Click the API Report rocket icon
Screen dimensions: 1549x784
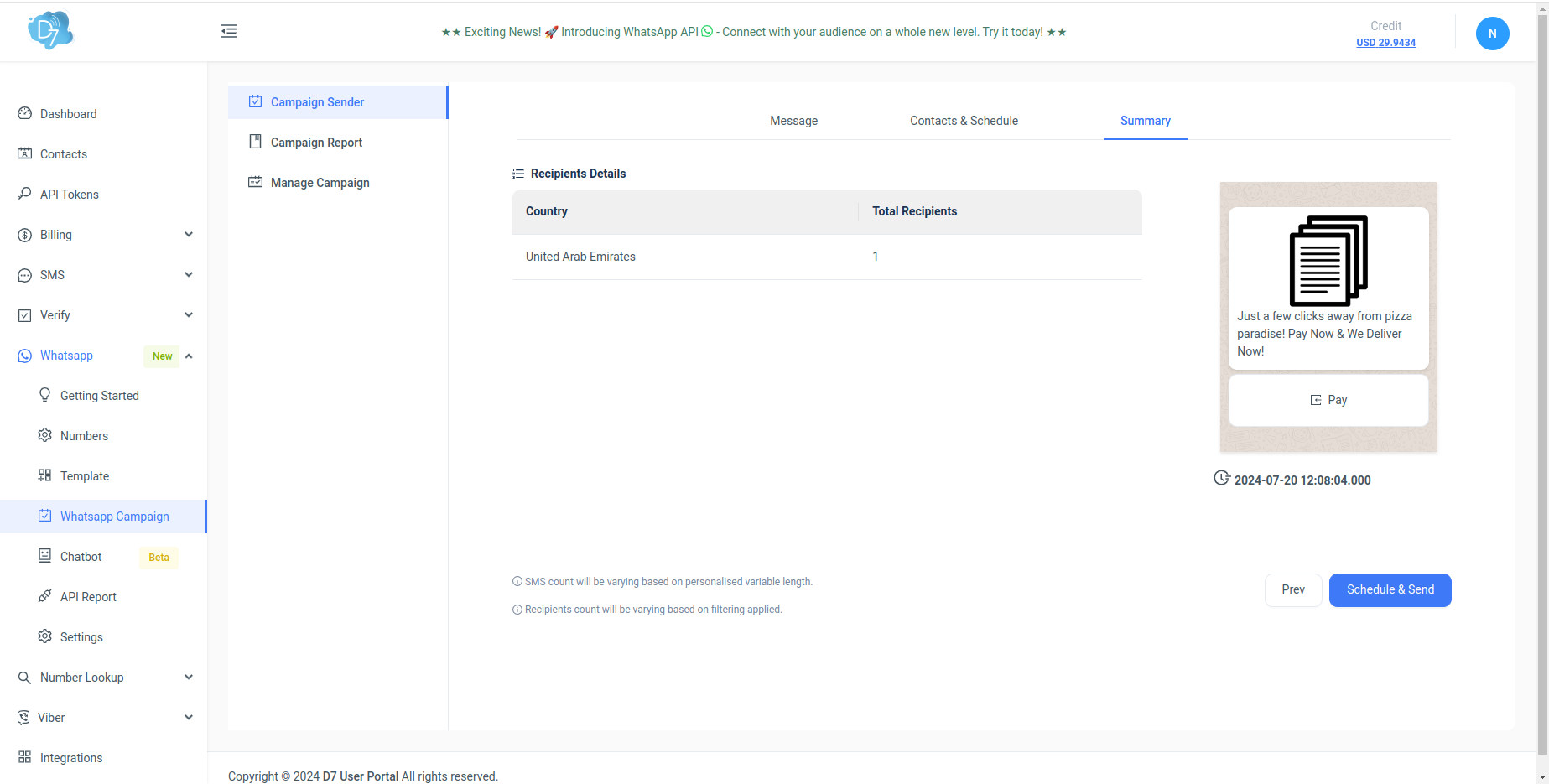pyautogui.click(x=45, y=596)
